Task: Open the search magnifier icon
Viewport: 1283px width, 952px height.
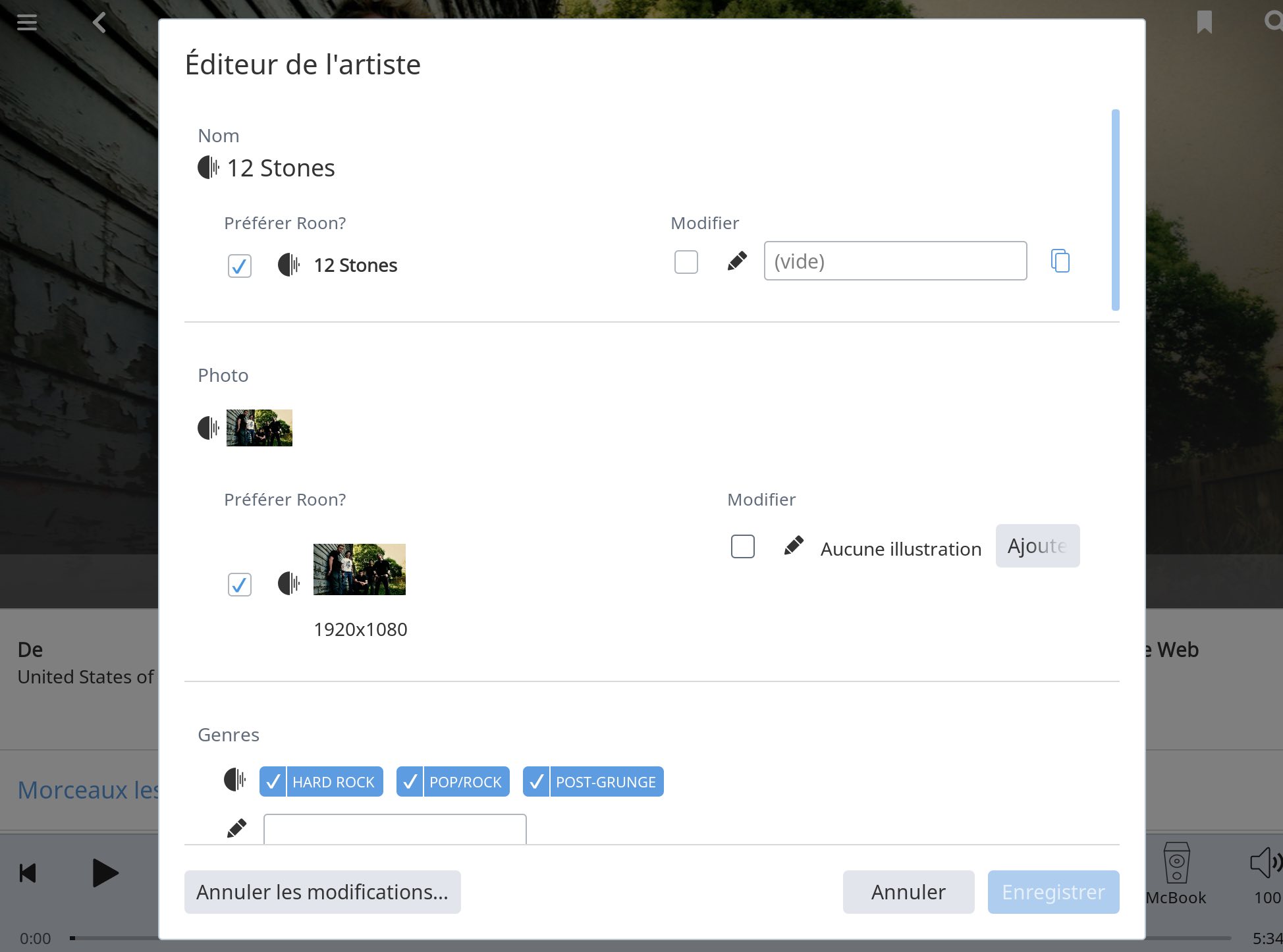Action: coord(1274,22)
